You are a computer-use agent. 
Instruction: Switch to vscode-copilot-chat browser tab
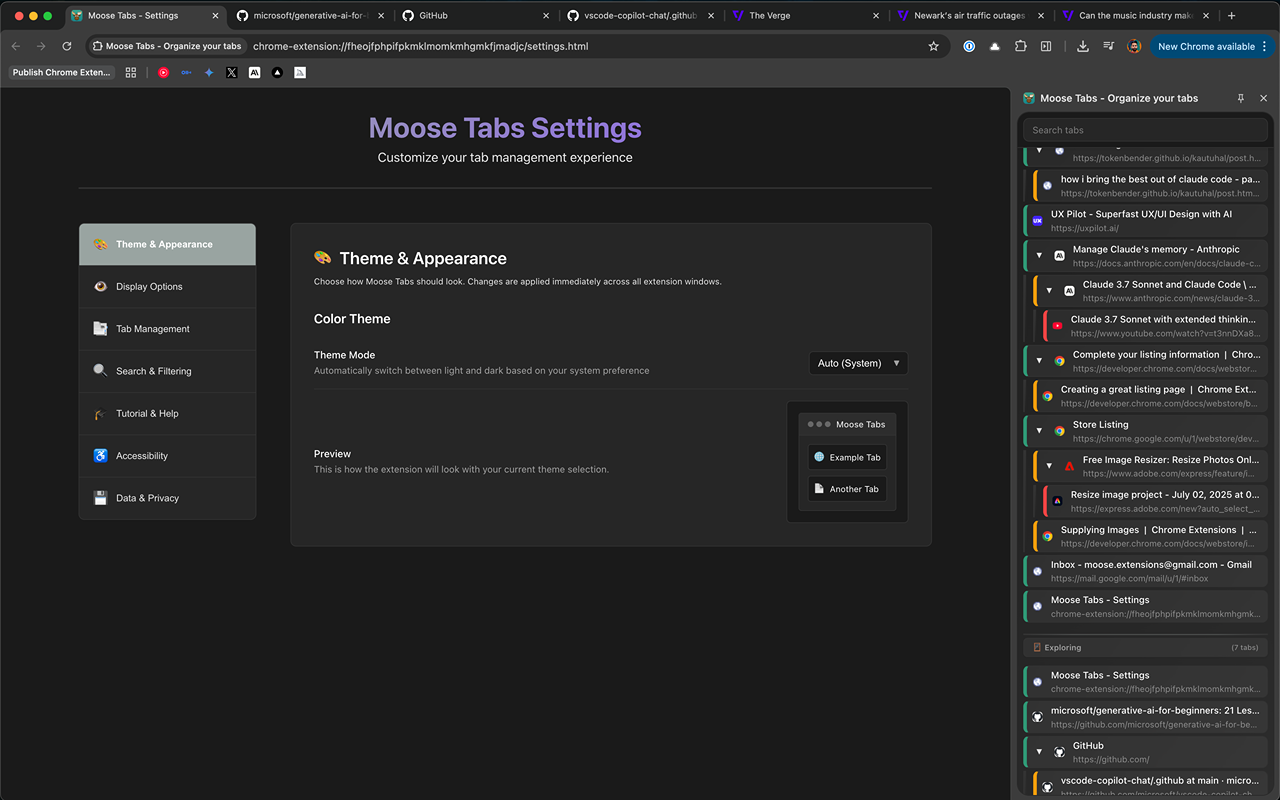click(640, 16)
